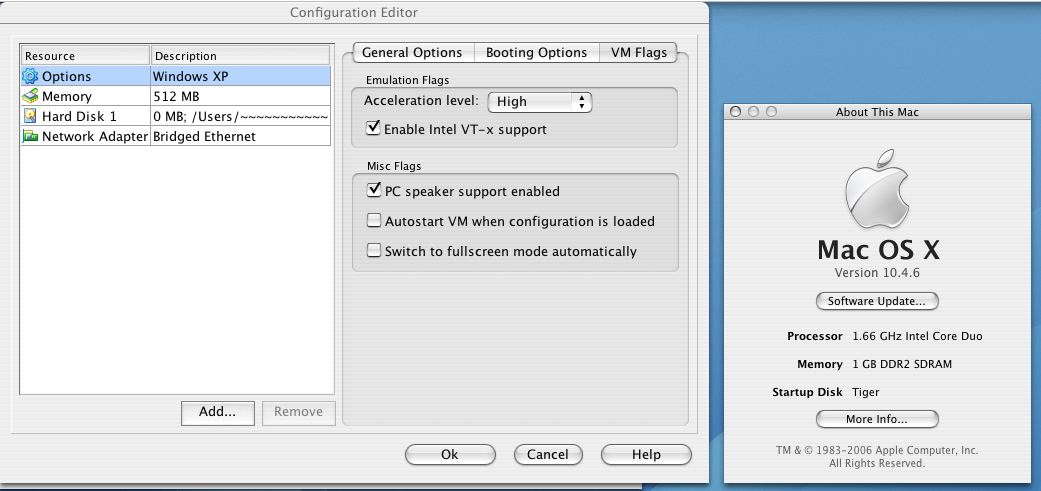
Task: Select the VM Flags tab
Action: 638,52
